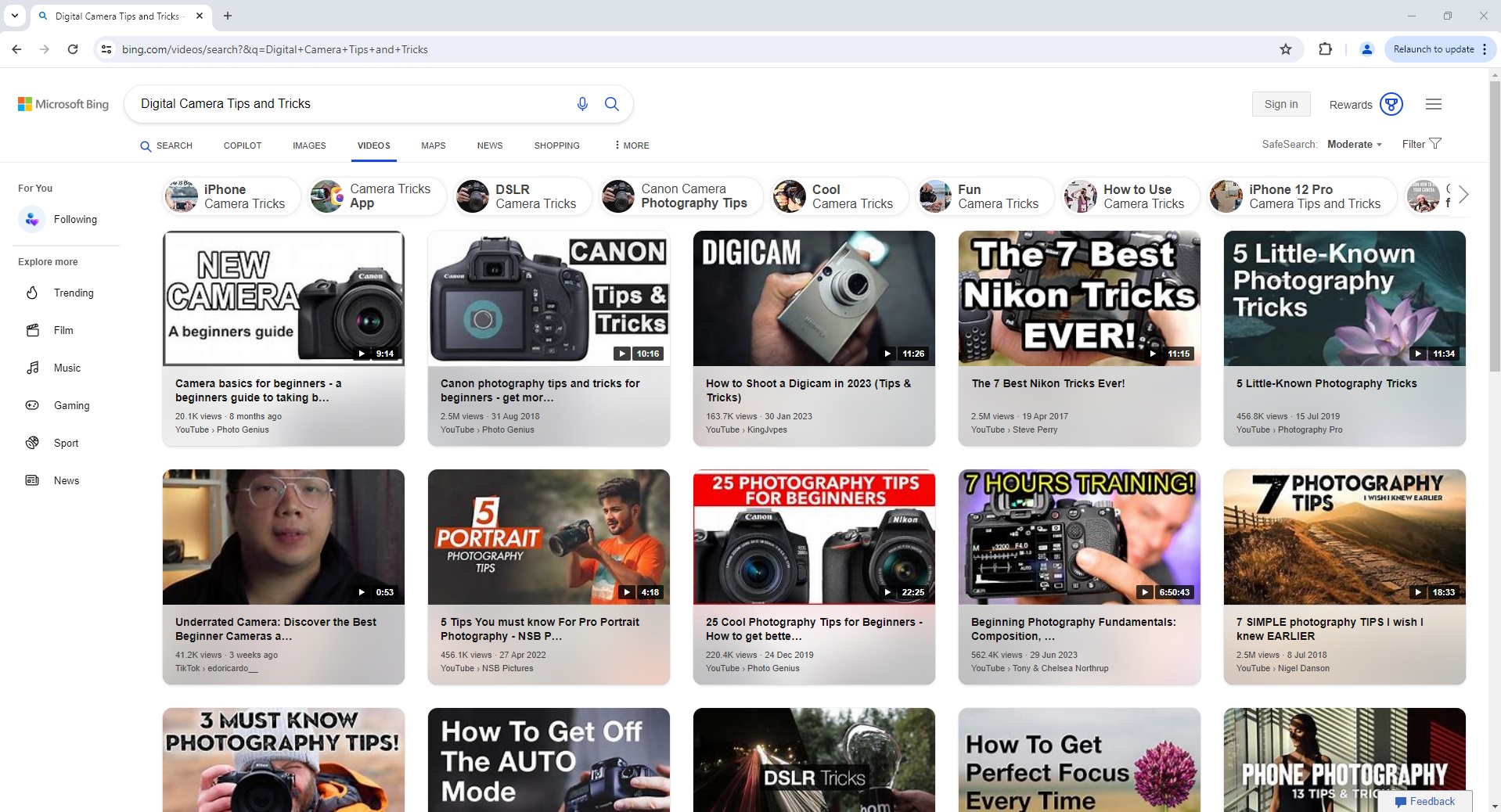Click the Microsoft Bing logo
The width and height of the screenshot is (1501, 812).
[63, 103]
